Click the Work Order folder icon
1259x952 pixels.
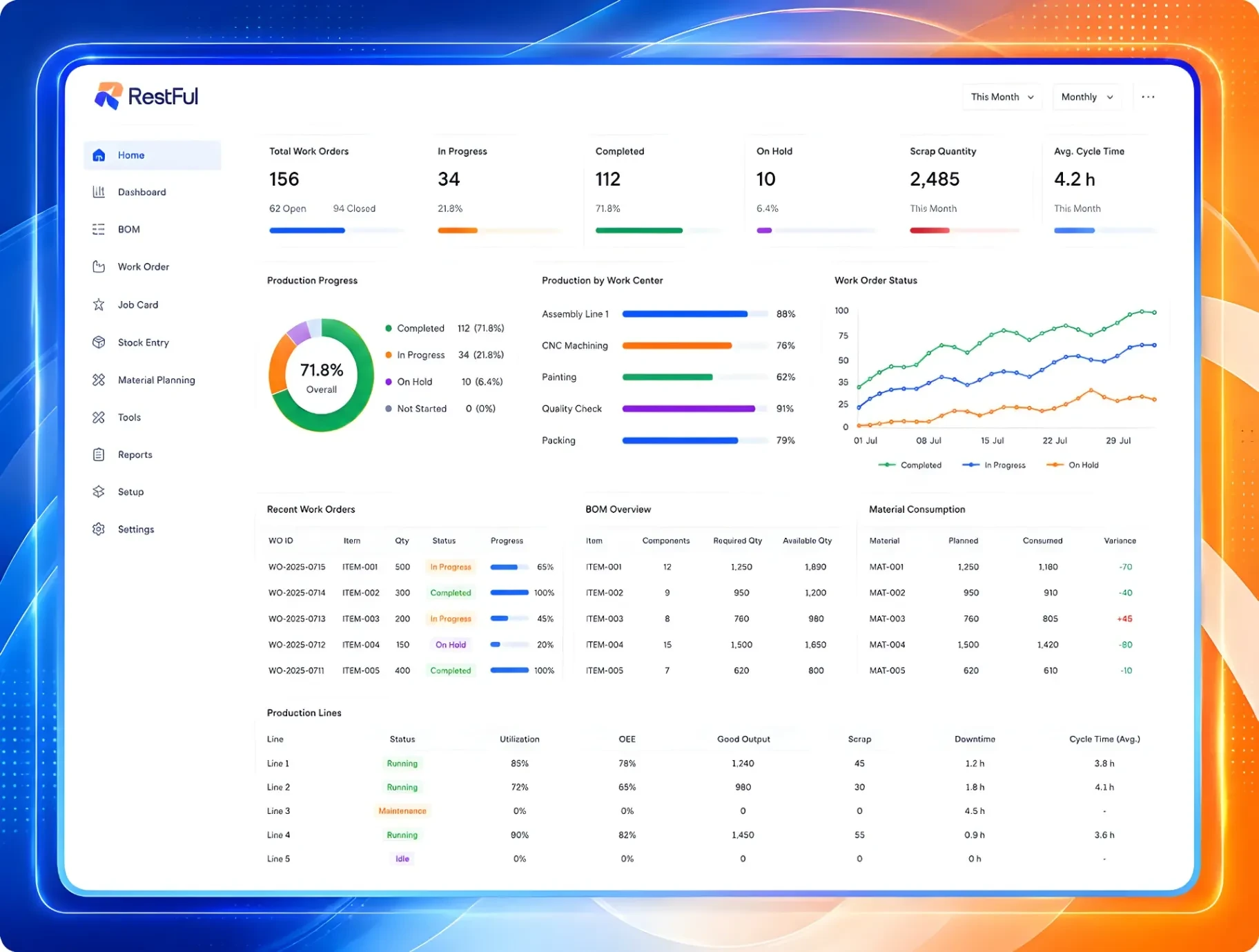[x=99, y=266]
